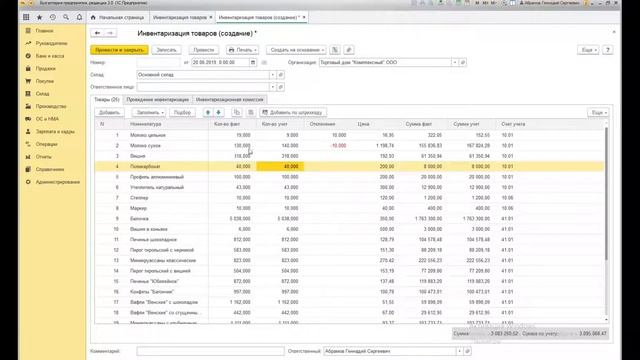Screen dimensions: 640x360
Task: Move row down arrow icon
Action: point(218,112)
